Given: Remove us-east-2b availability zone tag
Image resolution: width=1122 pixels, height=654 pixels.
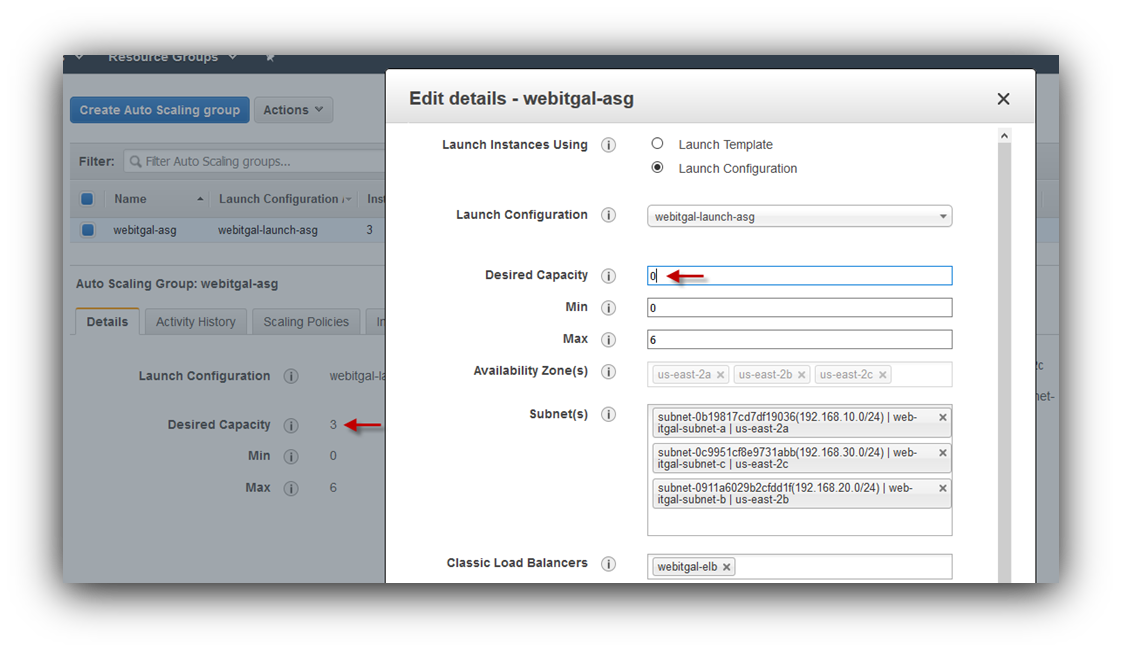Looking at the screenshot, I should pos(801,375).
